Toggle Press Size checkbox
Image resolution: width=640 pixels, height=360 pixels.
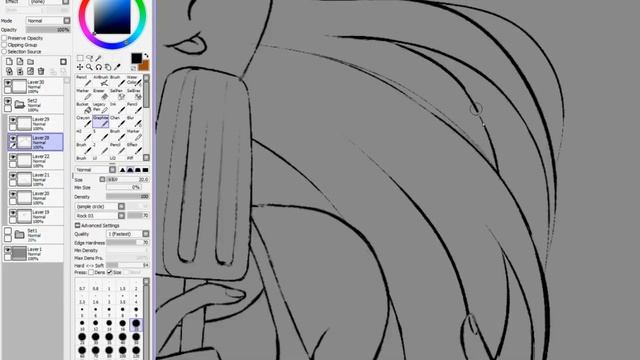pyautogui.click(x=109, y=272)
